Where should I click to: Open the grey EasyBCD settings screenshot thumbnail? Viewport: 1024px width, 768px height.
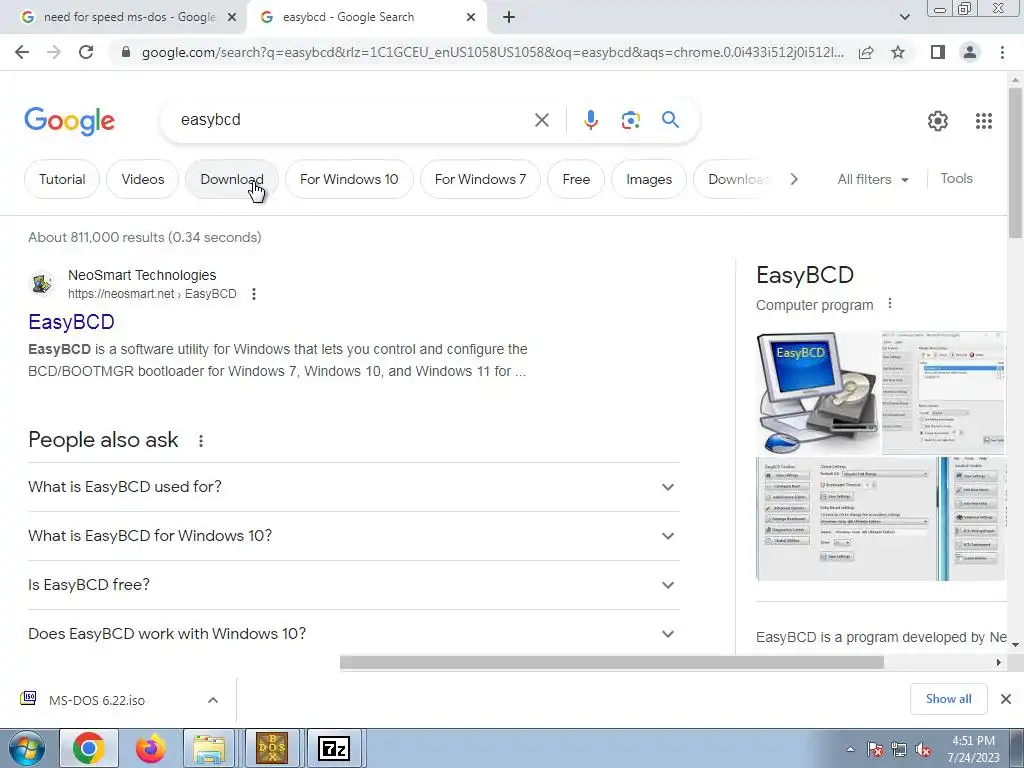click(x=847, y=519)
